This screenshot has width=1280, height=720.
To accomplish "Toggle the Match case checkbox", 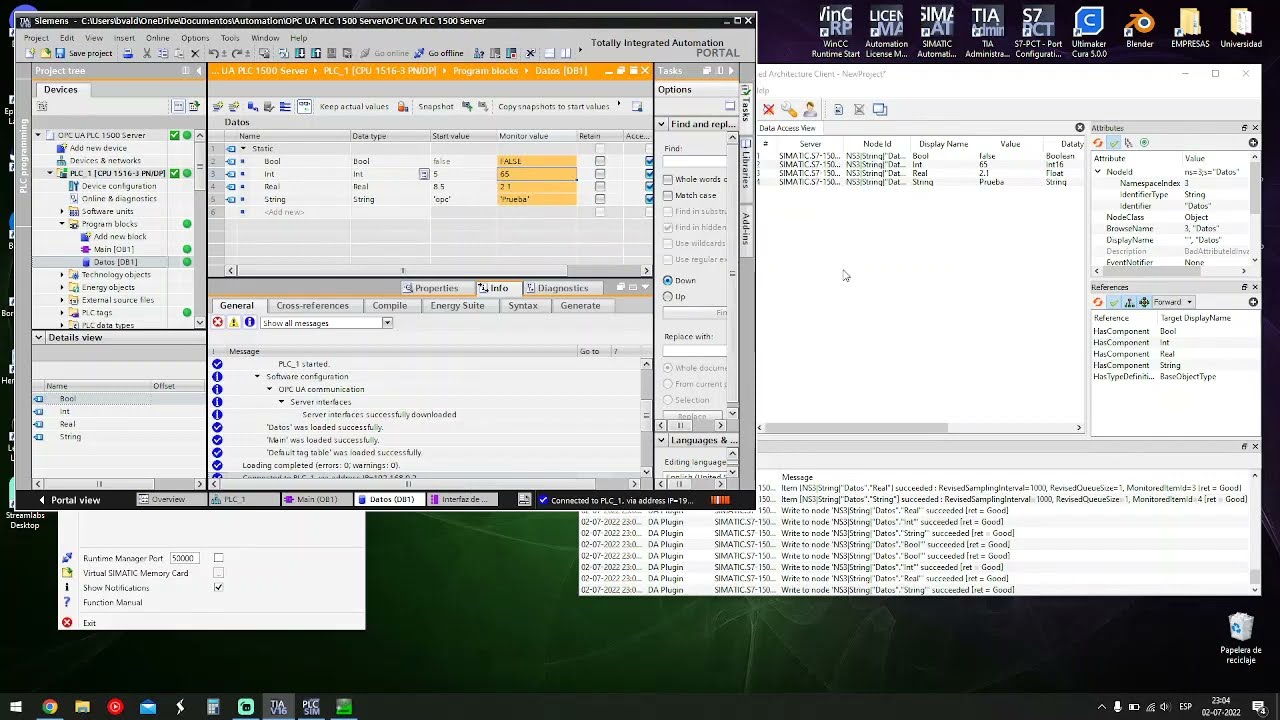I will 668,195.
